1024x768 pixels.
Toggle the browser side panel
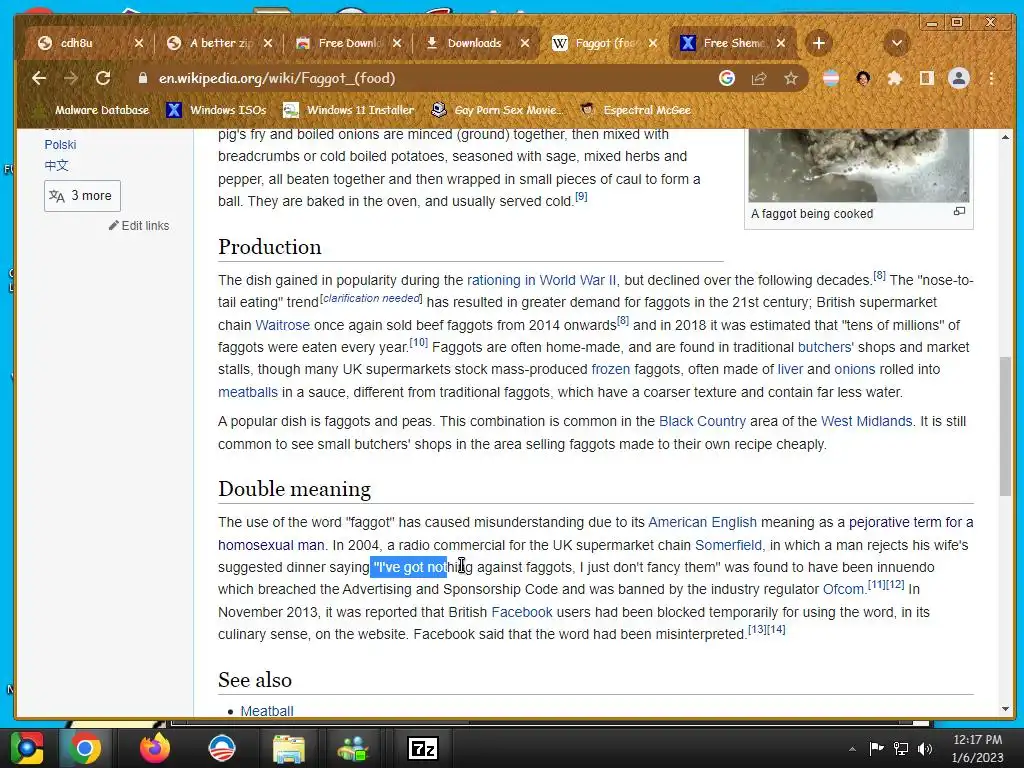[927, 78]
